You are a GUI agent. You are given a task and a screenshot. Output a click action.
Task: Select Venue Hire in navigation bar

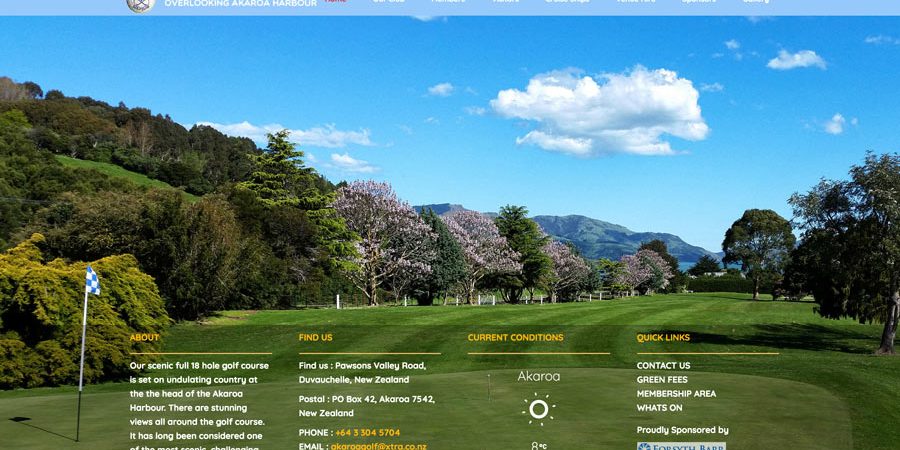tap(636, 2)
